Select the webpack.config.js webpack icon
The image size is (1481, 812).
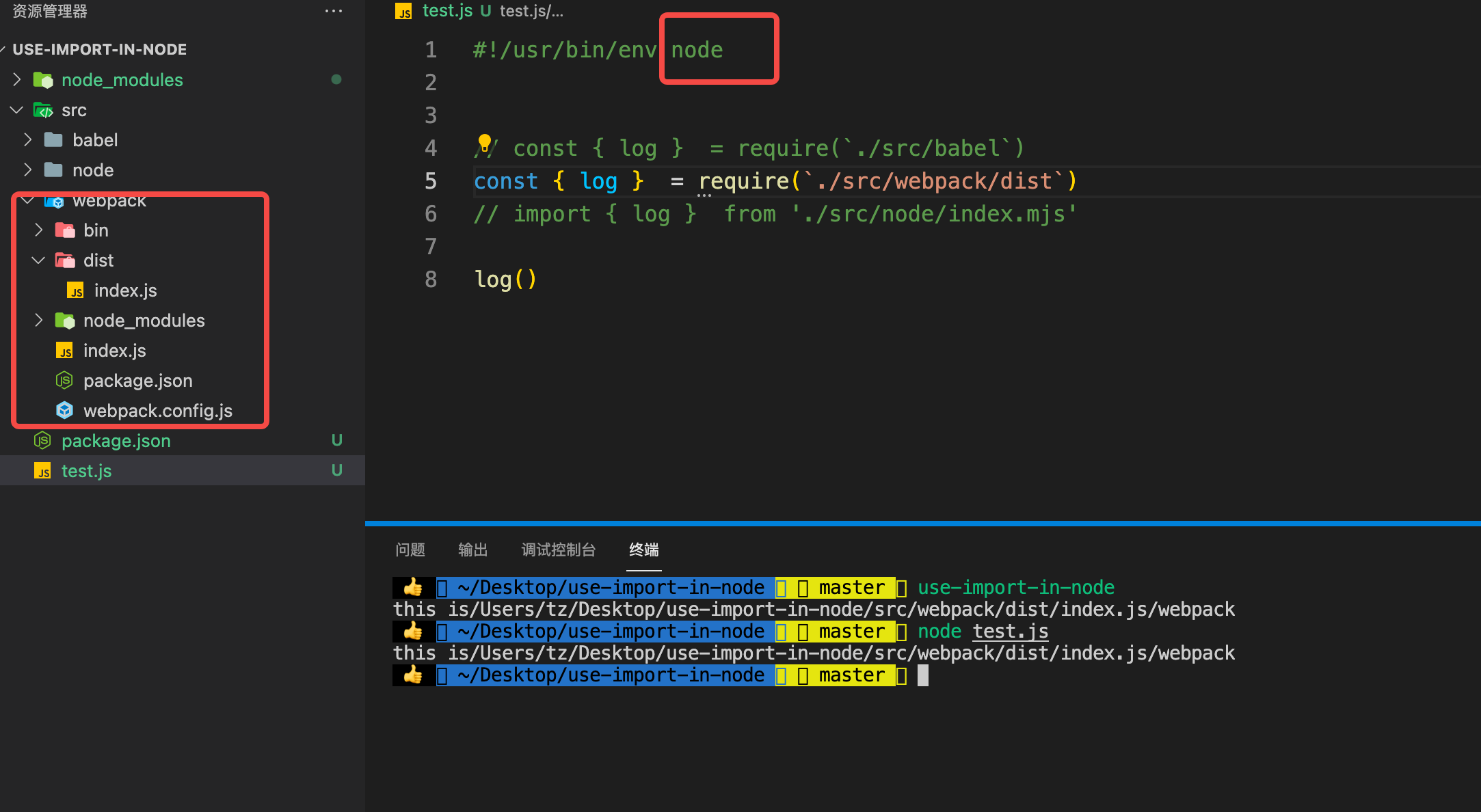click(64, 410)
